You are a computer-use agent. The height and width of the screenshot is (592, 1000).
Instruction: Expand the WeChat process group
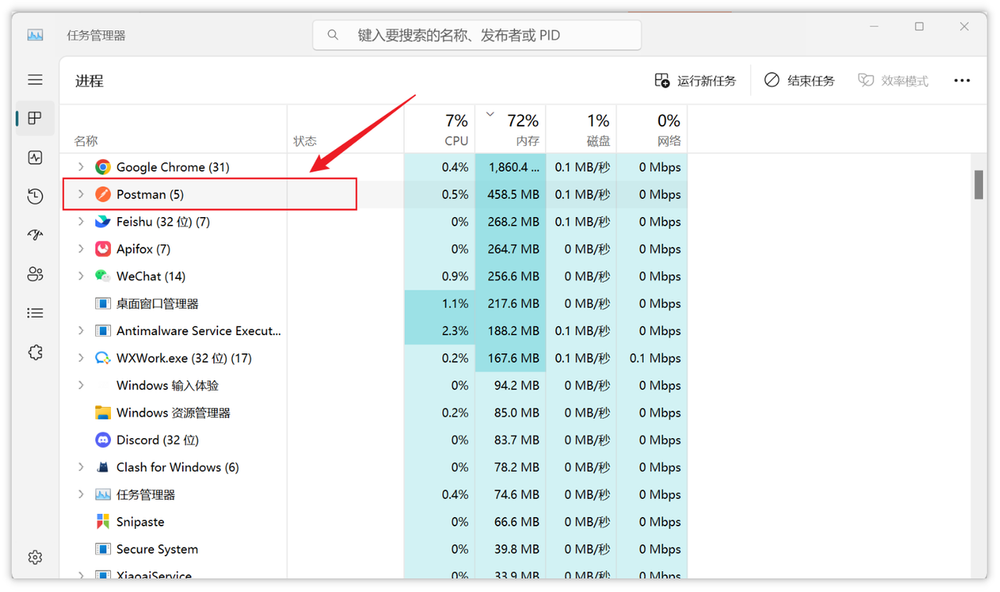[81, 276]
